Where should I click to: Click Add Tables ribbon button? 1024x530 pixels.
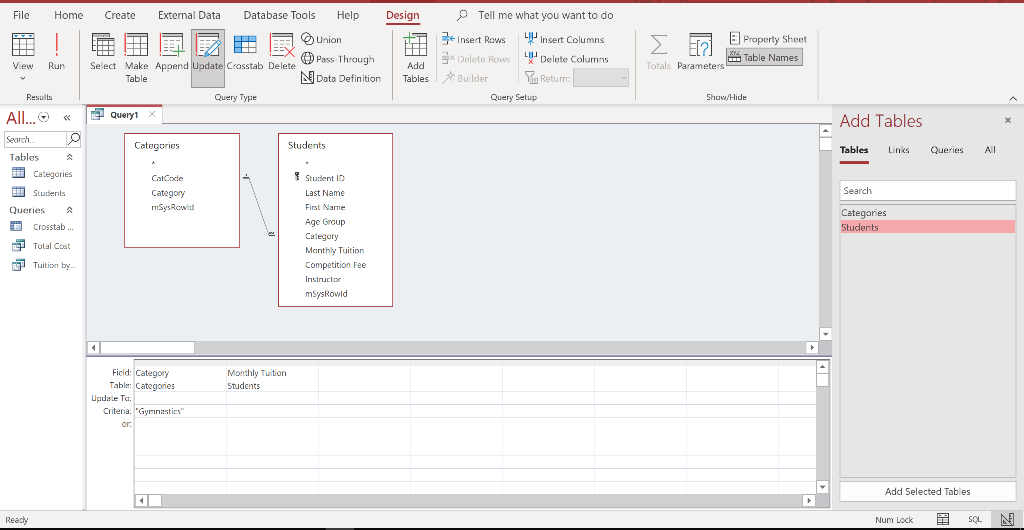click(x=415, y=58)
